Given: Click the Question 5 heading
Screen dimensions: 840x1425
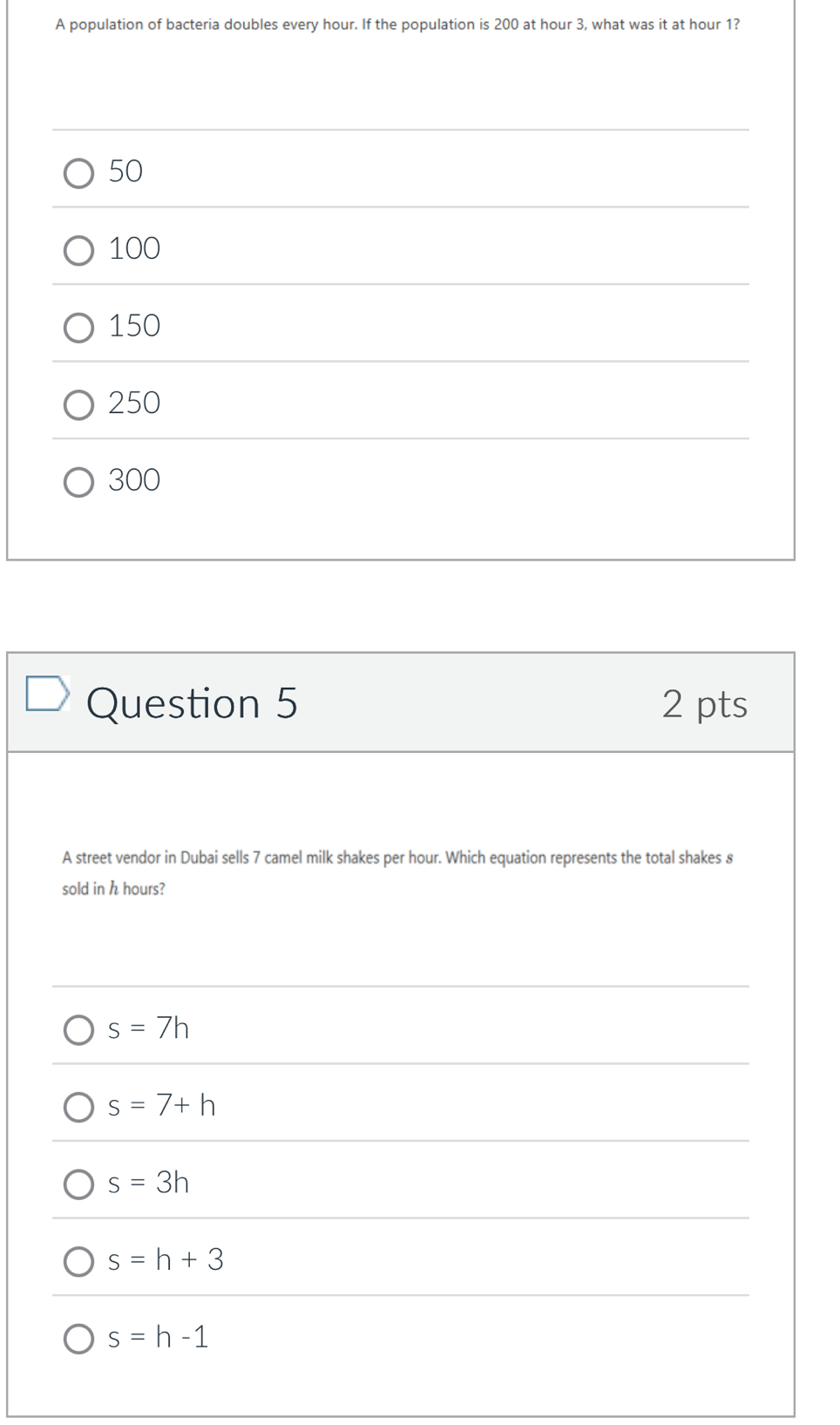Looking at the screenshot, I should click(x=192, y=703).
